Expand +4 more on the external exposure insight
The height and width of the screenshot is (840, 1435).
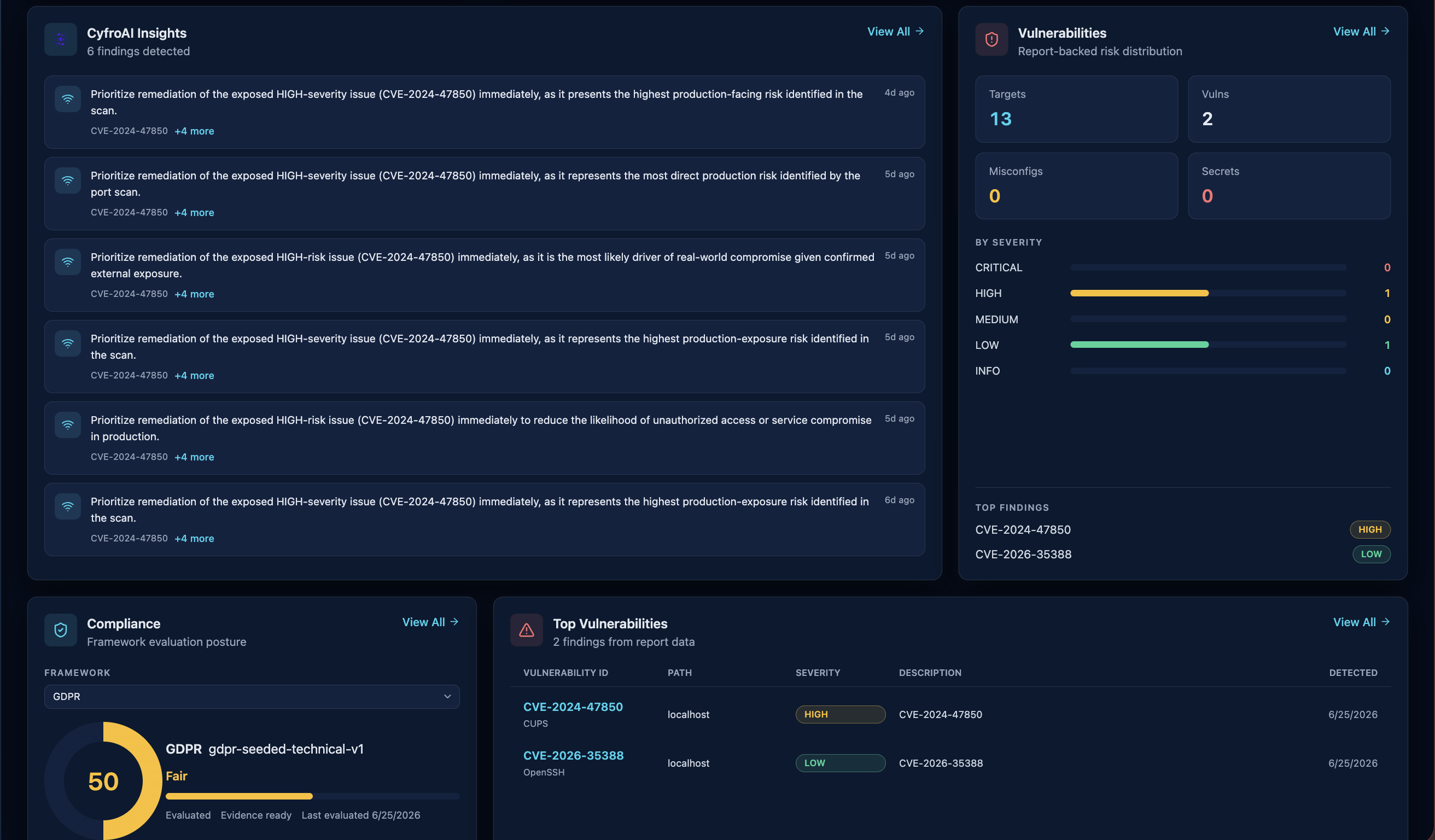pos(194,294)
